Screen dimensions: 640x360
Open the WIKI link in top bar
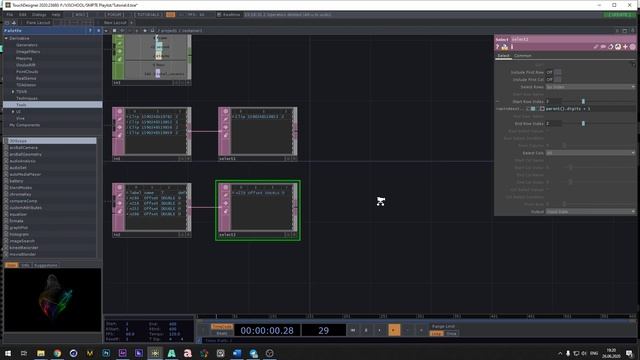[80, 15]
